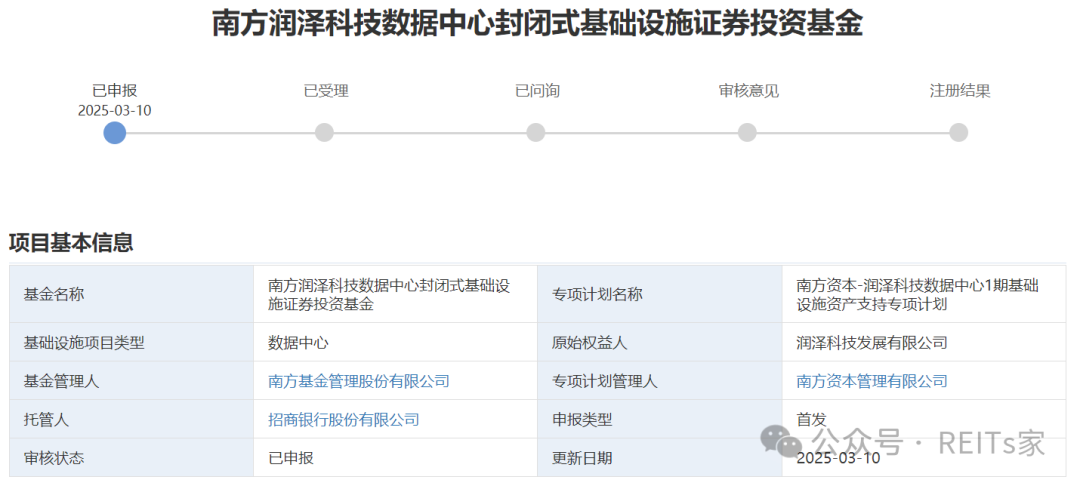Screen dimensions: 1080x486
Task: Click the 更新日期 label cell
Action: click(660, 458)
